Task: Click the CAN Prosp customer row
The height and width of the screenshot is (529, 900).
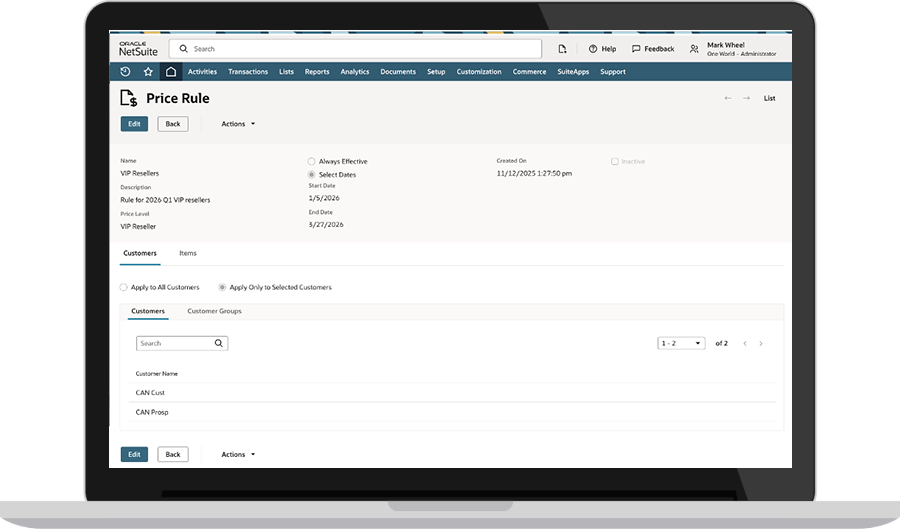Action: [452, 412]
